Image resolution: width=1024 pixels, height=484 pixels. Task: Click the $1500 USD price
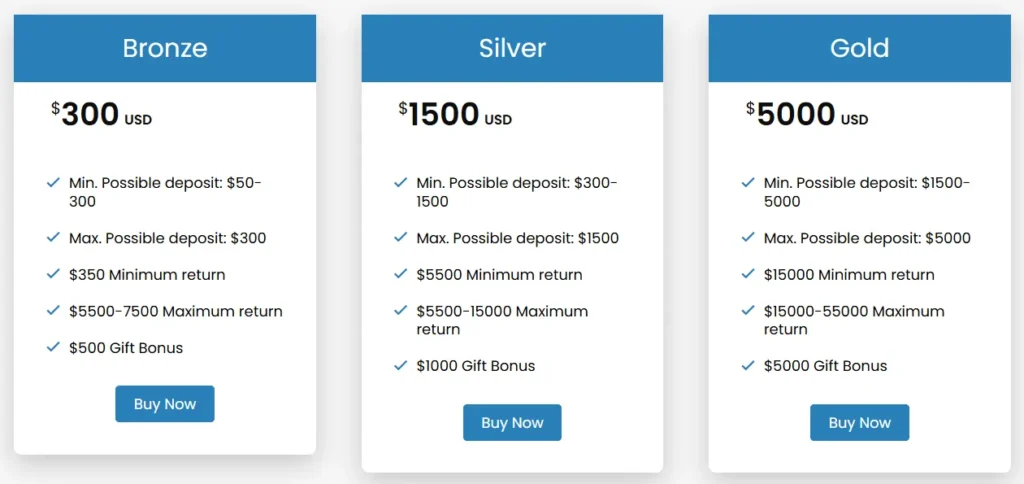(455, 115)
